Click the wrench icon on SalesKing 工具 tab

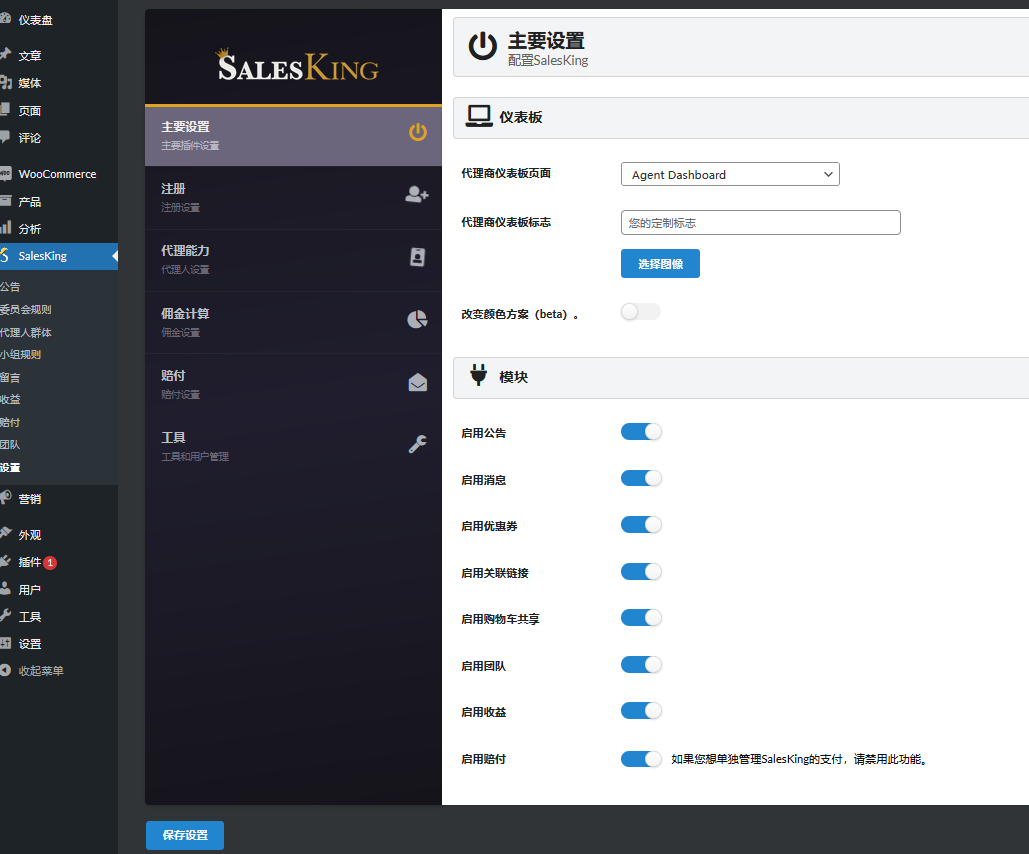pyautogui.click(x=417, y=444)
